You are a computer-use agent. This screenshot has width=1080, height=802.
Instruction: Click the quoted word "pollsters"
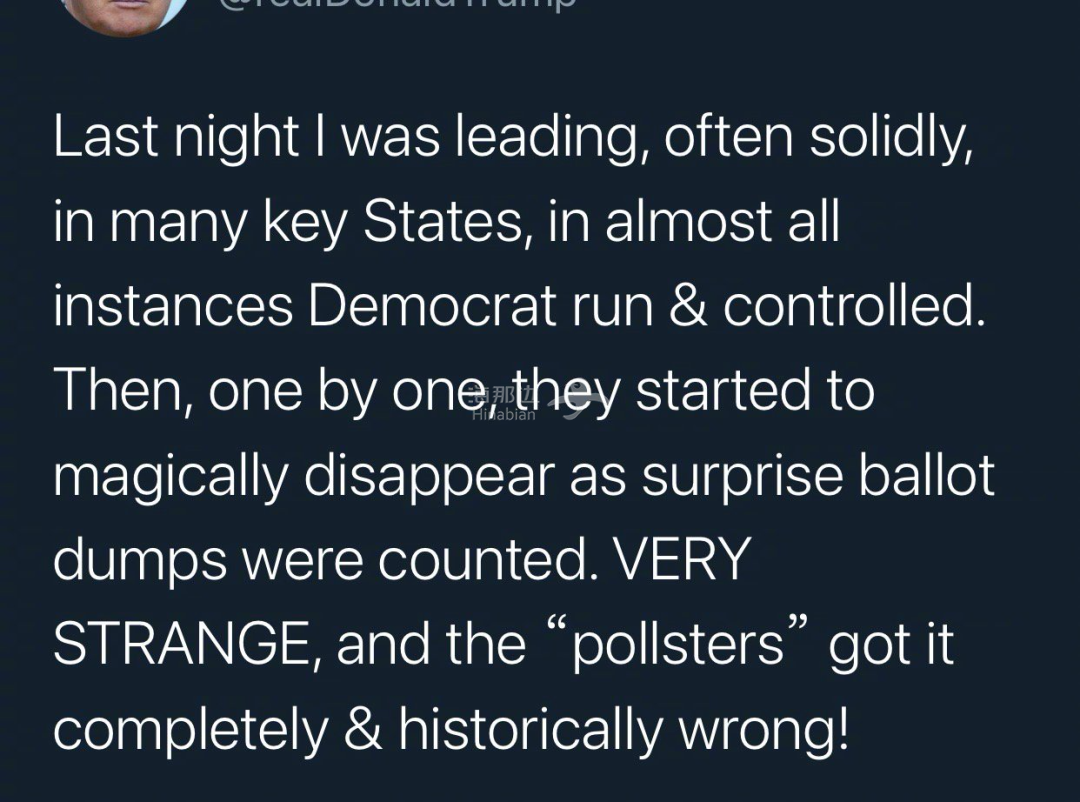point(678,644)
